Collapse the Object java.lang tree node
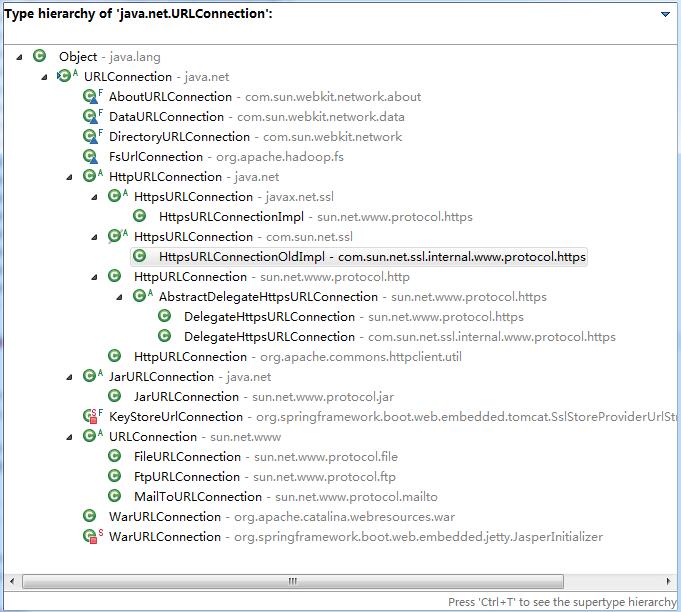Viewport: 681px width, 612px height. coord(20,57)
